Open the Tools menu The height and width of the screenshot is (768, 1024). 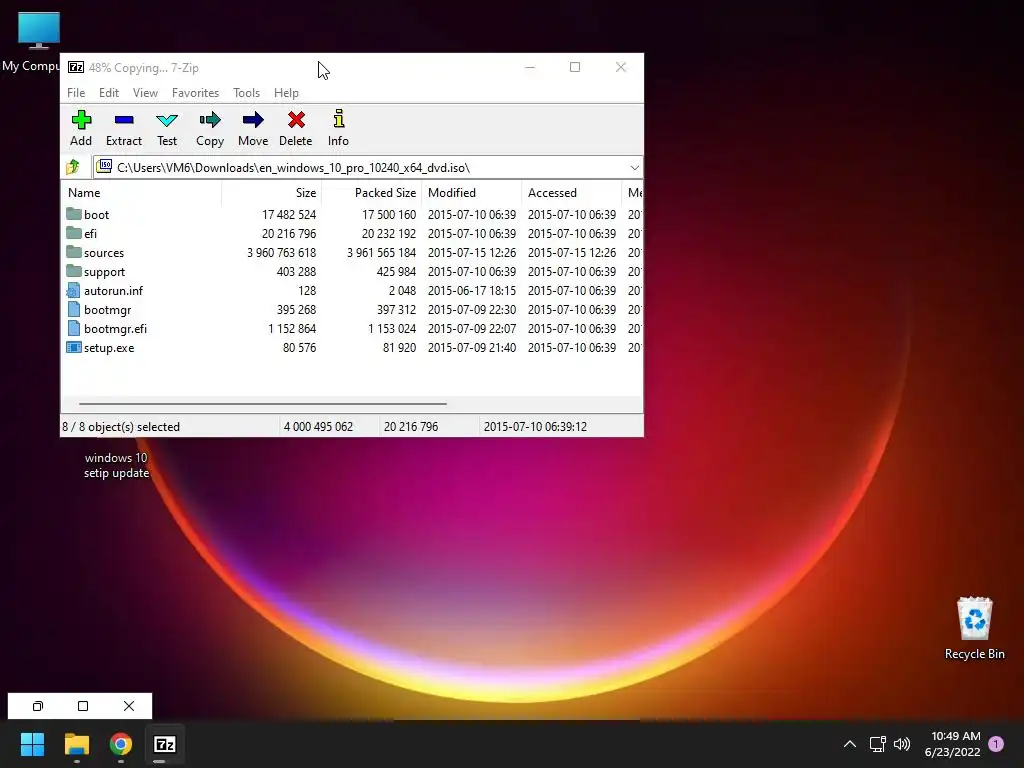(x=246, y=93)
